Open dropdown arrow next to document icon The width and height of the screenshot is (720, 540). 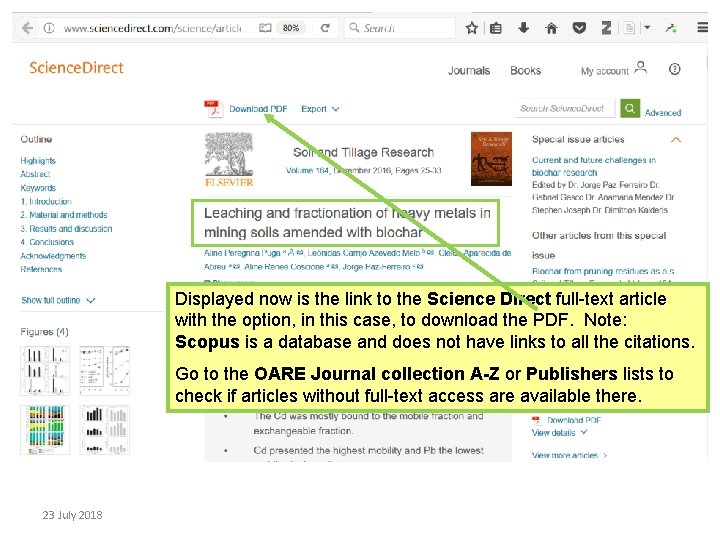(x=647, y=28)
